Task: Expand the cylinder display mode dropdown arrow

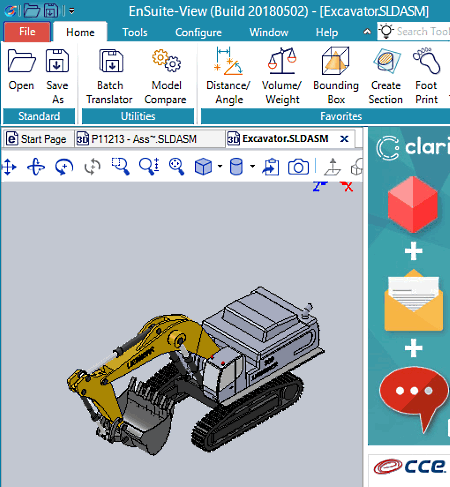Action: (252, 166)
